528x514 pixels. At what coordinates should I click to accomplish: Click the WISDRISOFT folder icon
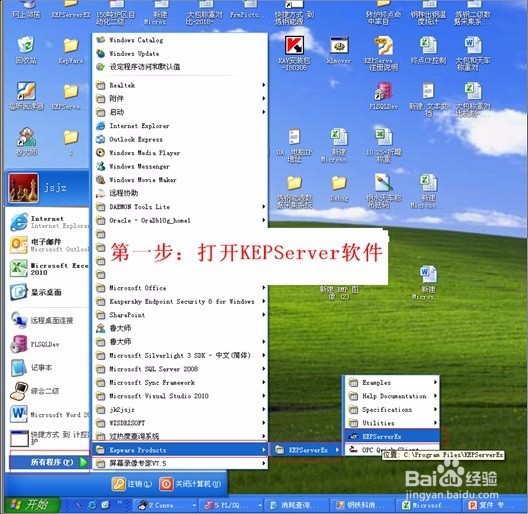(101, 423)
